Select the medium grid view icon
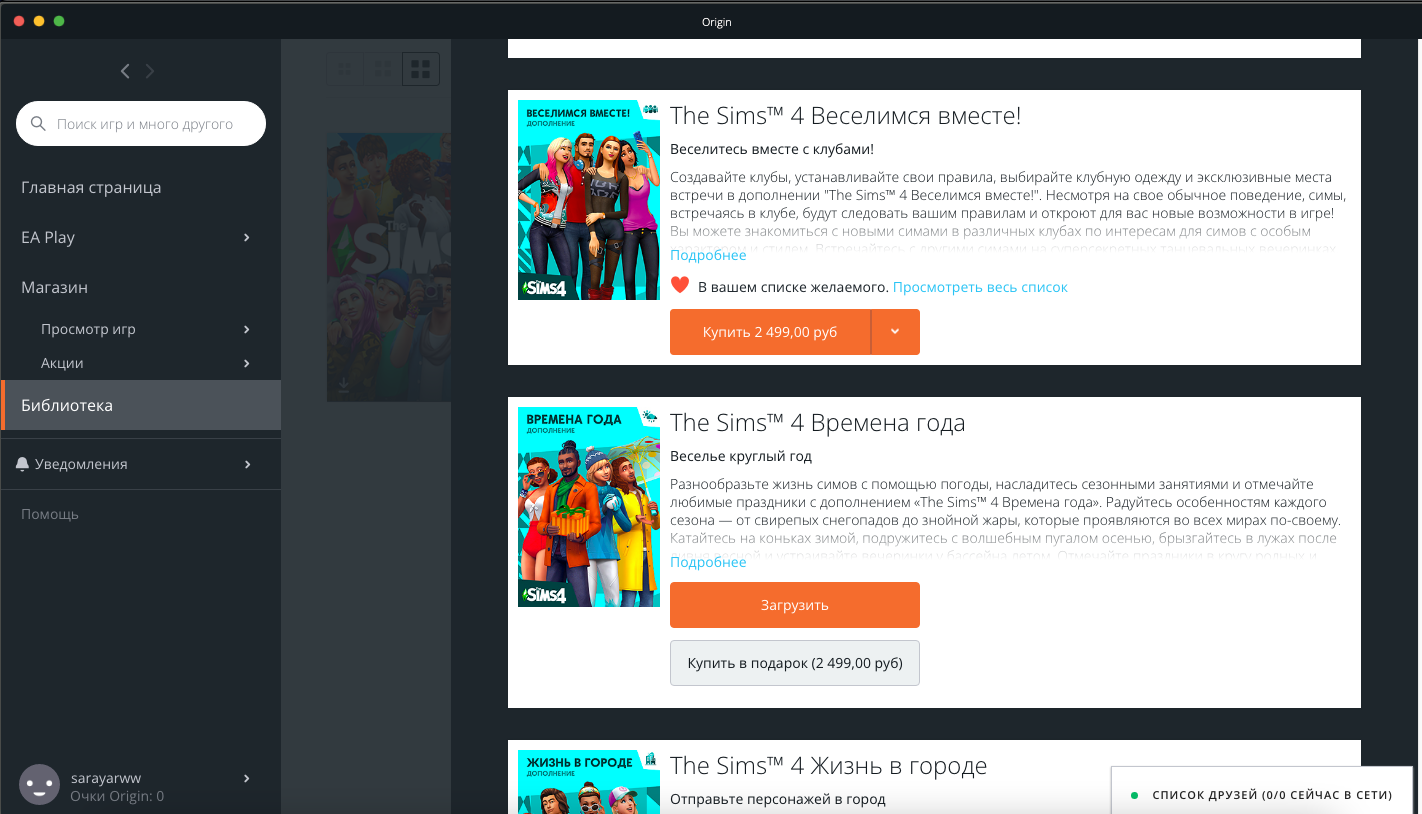Image resolution: width=1422 pixels, height=814 pixels. click(382, 68)
